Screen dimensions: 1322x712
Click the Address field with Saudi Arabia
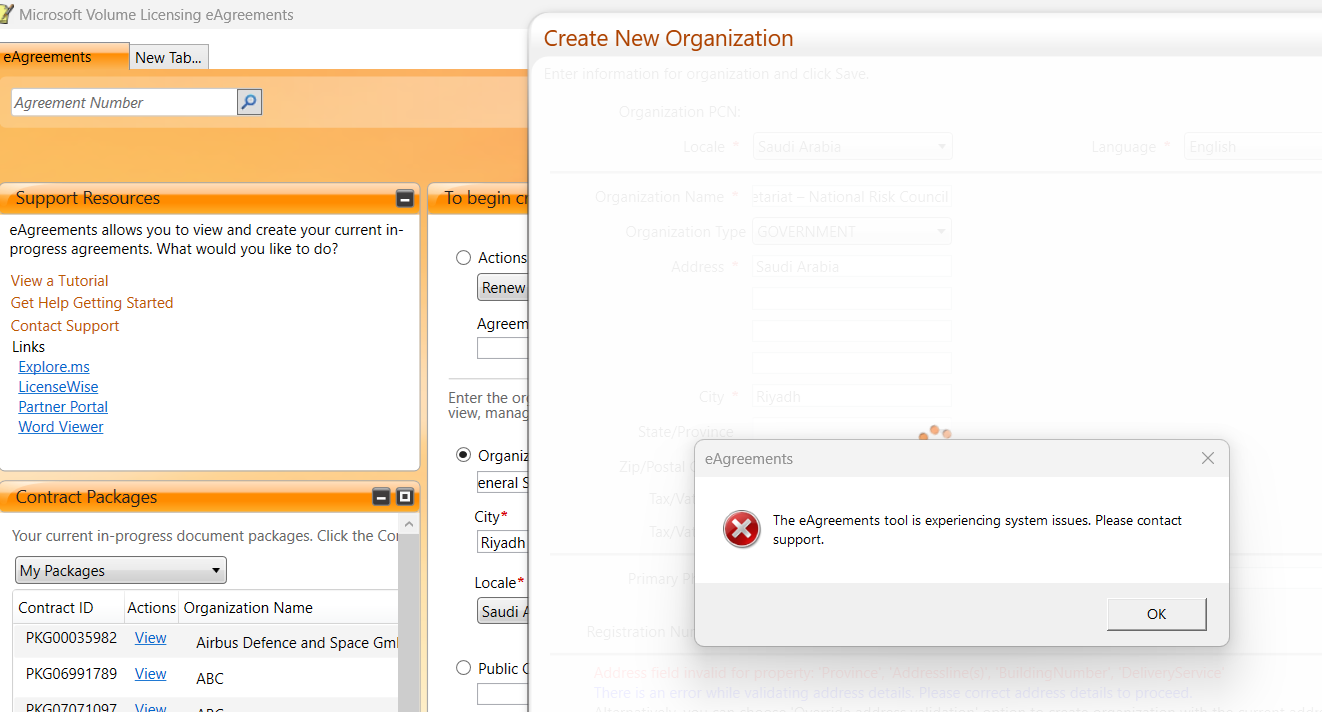pos(852,267)
